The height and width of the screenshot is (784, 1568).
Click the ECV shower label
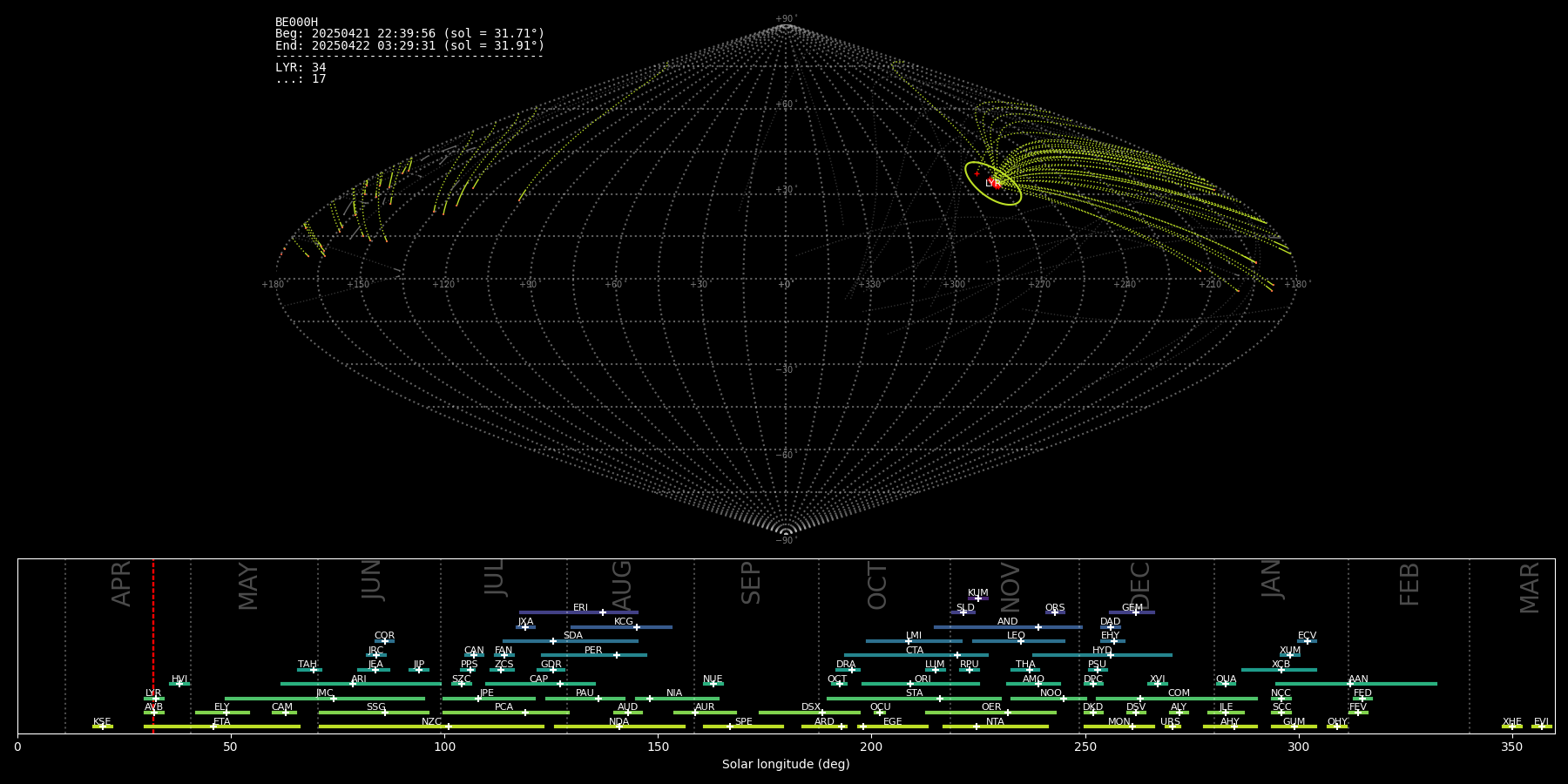tap(1307, 636)
